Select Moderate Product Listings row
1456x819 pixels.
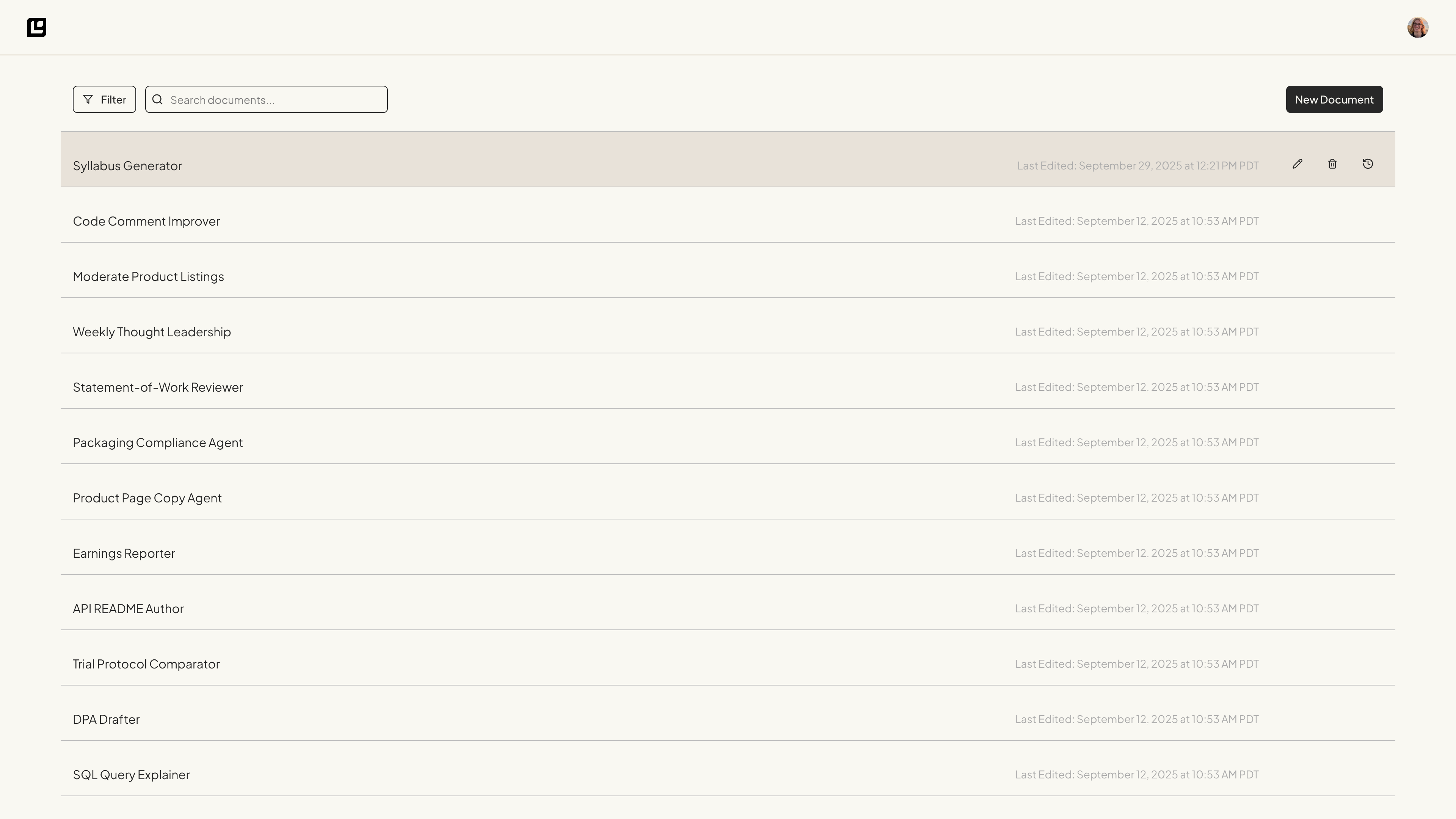pos(149,276)
